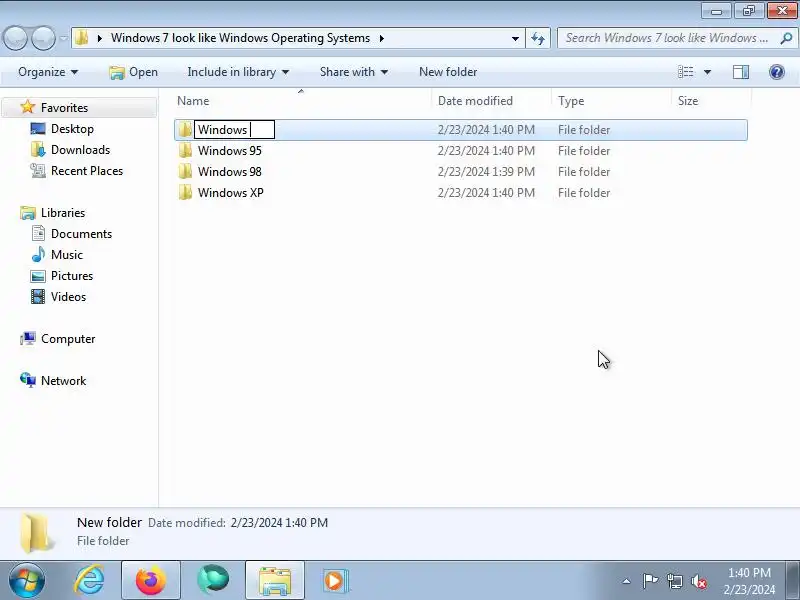Open the address bar previous locations dropdown
The width and height of the screenshot is (800, 600).
tap(515, 38)
